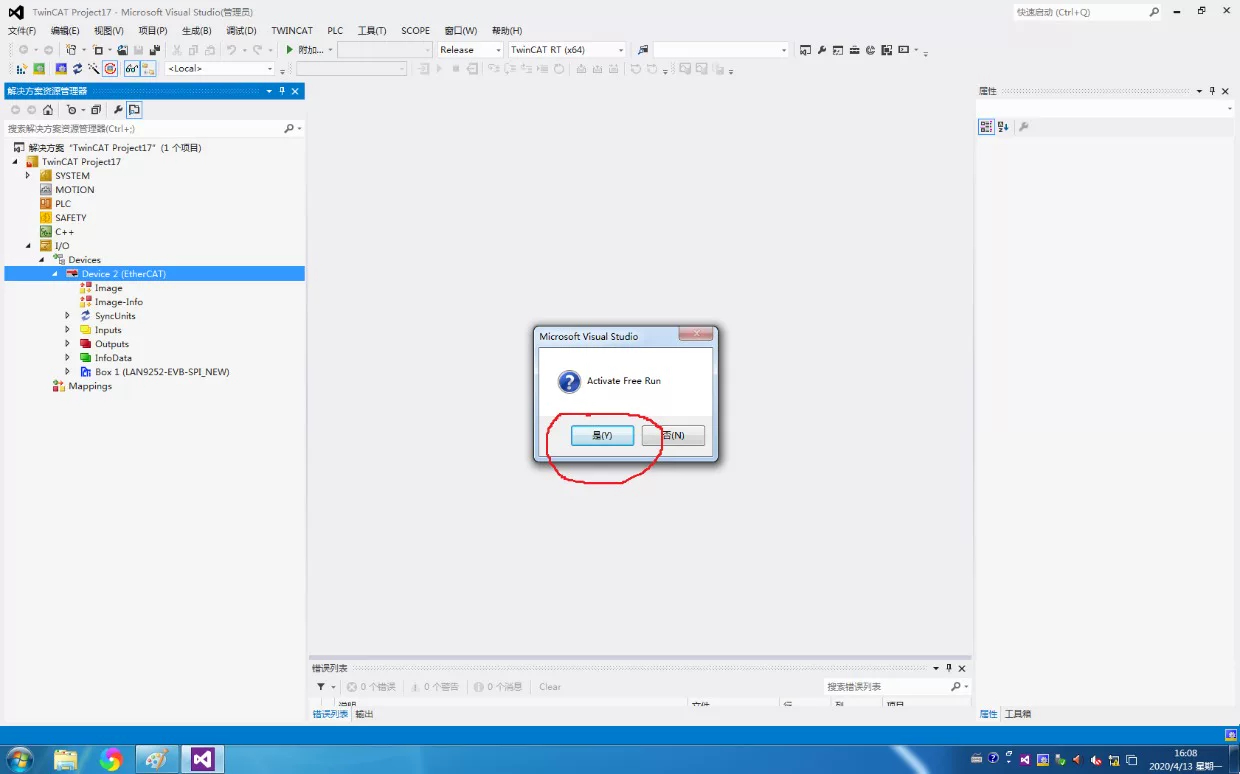Switch to the 工具箱 tab
The image size is (1240, 774).
coord(1018,714)
